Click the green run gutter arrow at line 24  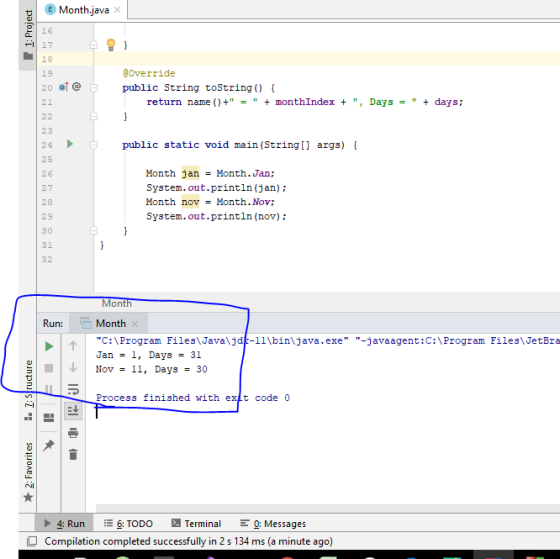pos(70,144)
